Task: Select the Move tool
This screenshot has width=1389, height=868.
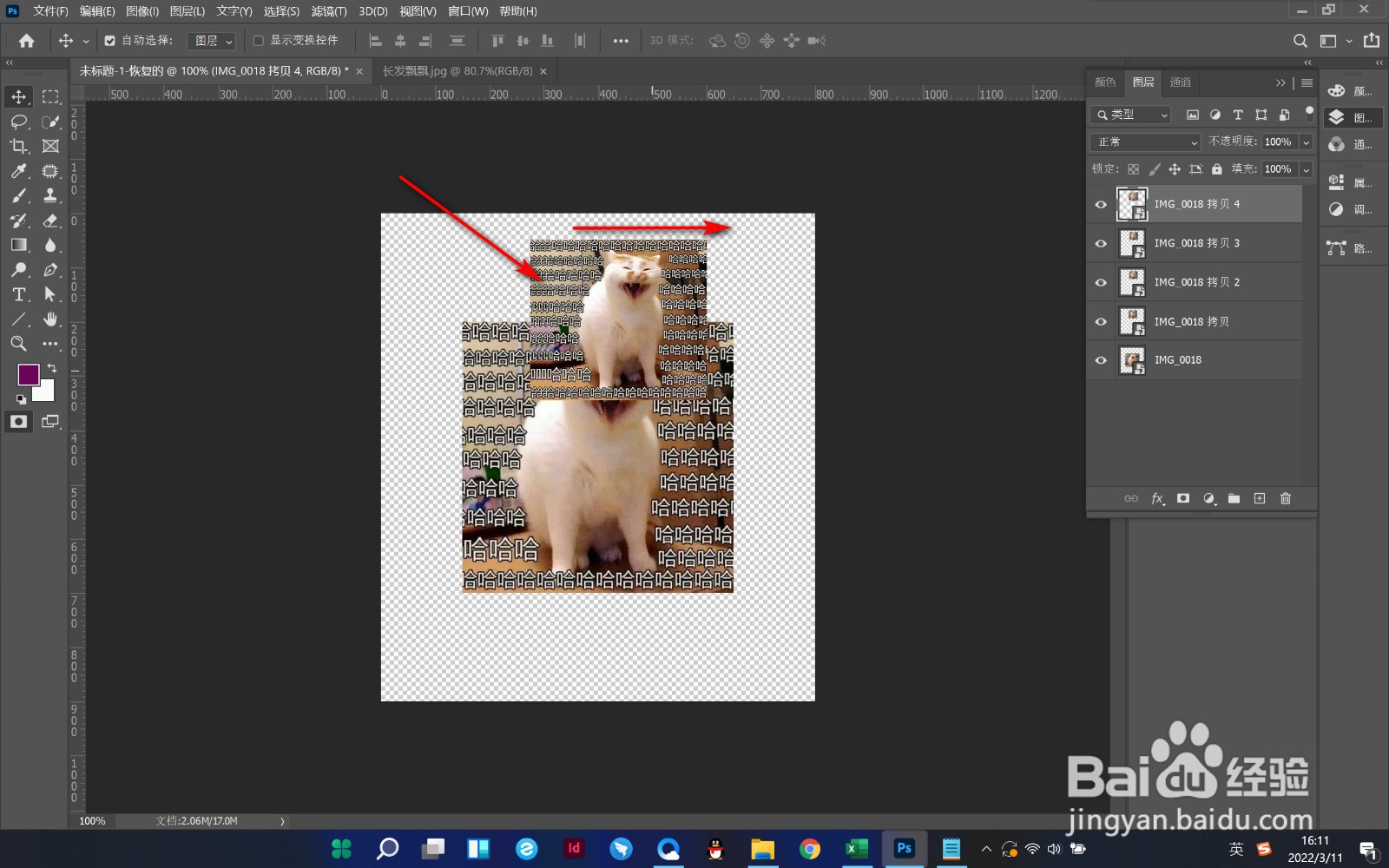Action: tap(19, 96)
